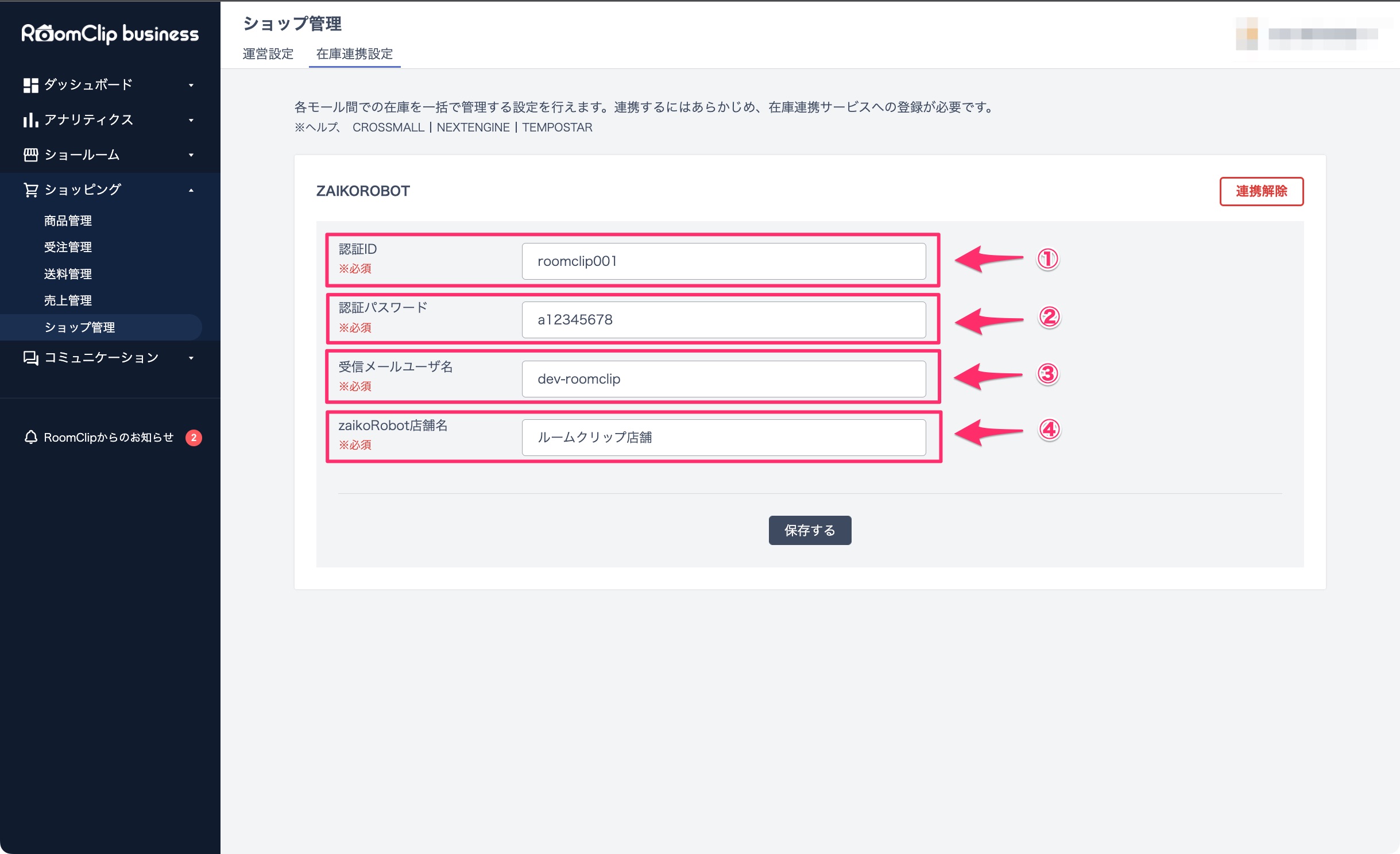Expand the コミュニケーション menu arrow
This screenshot has width=1400, height=854.
coord(191,358)
